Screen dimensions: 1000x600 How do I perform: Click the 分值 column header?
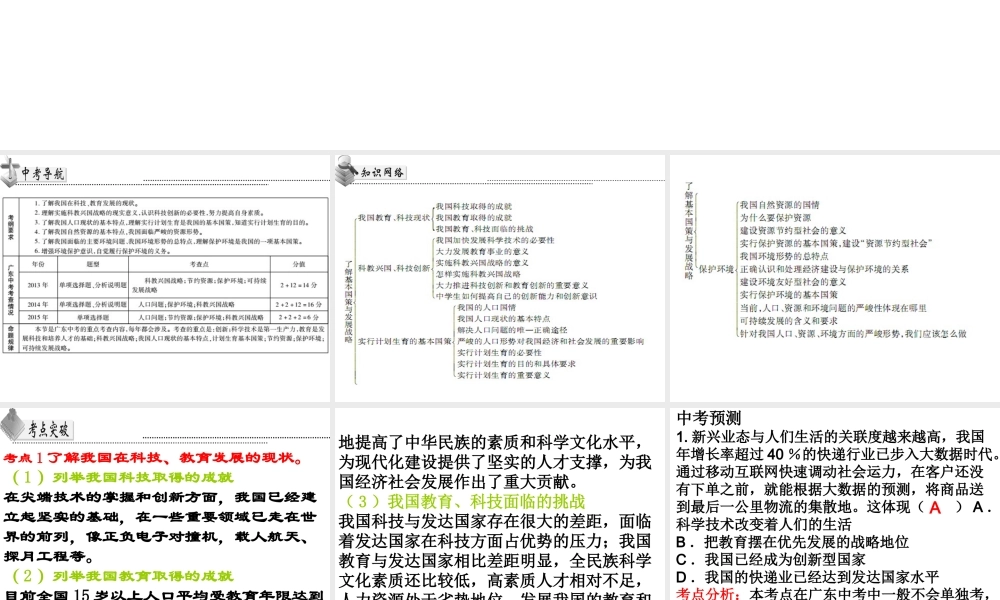click(298, 264)
